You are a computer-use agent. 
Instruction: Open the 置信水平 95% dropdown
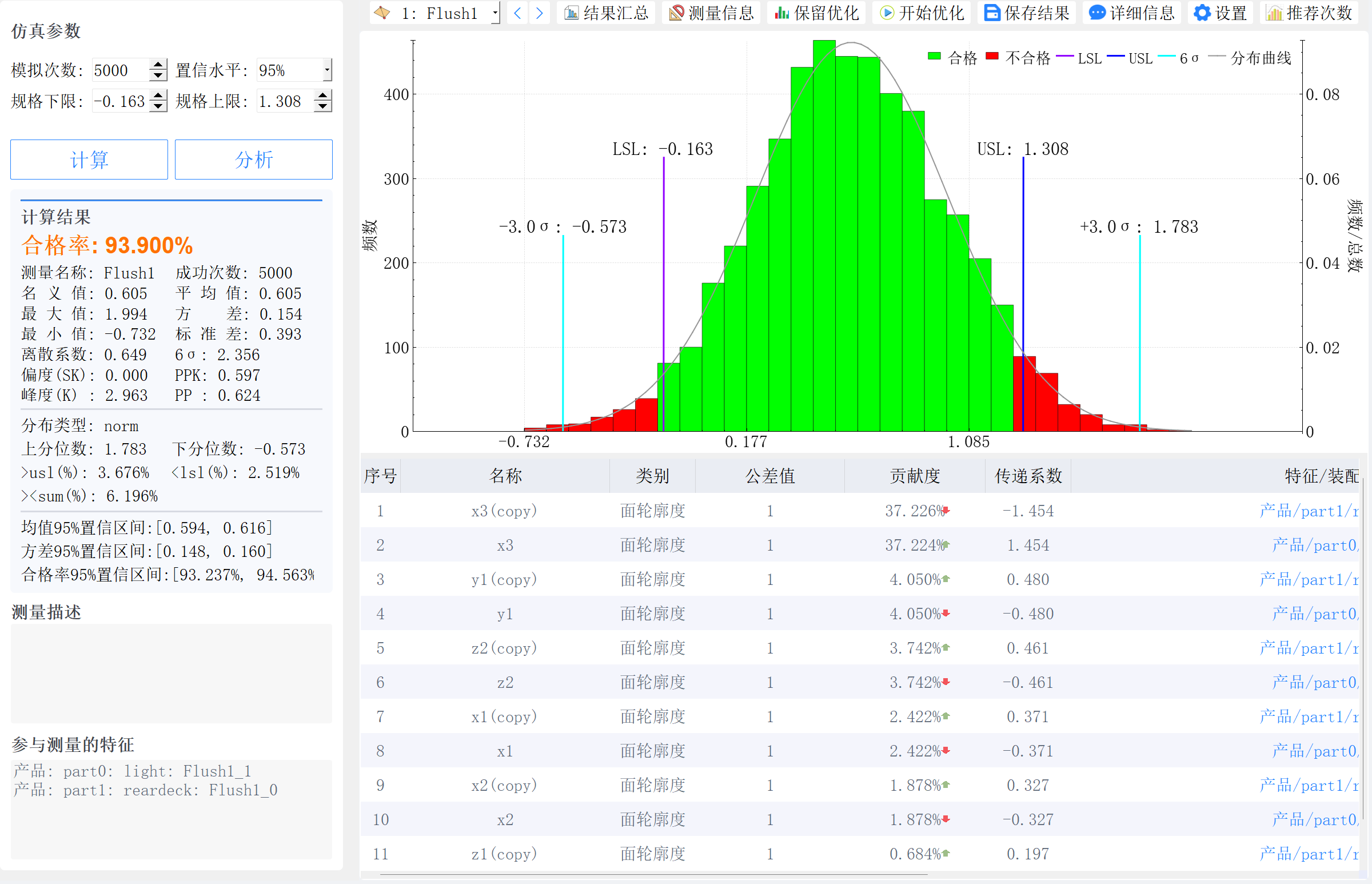(x=326, y=70)
